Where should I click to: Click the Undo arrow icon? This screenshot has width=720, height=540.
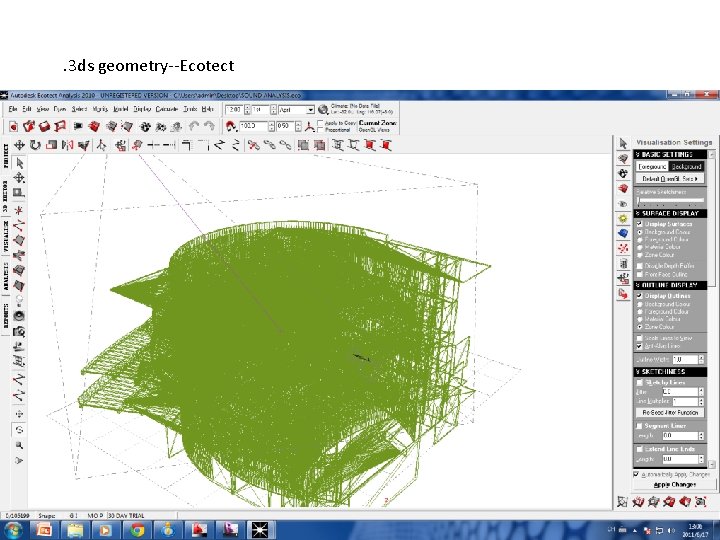(x=194, y=126)
